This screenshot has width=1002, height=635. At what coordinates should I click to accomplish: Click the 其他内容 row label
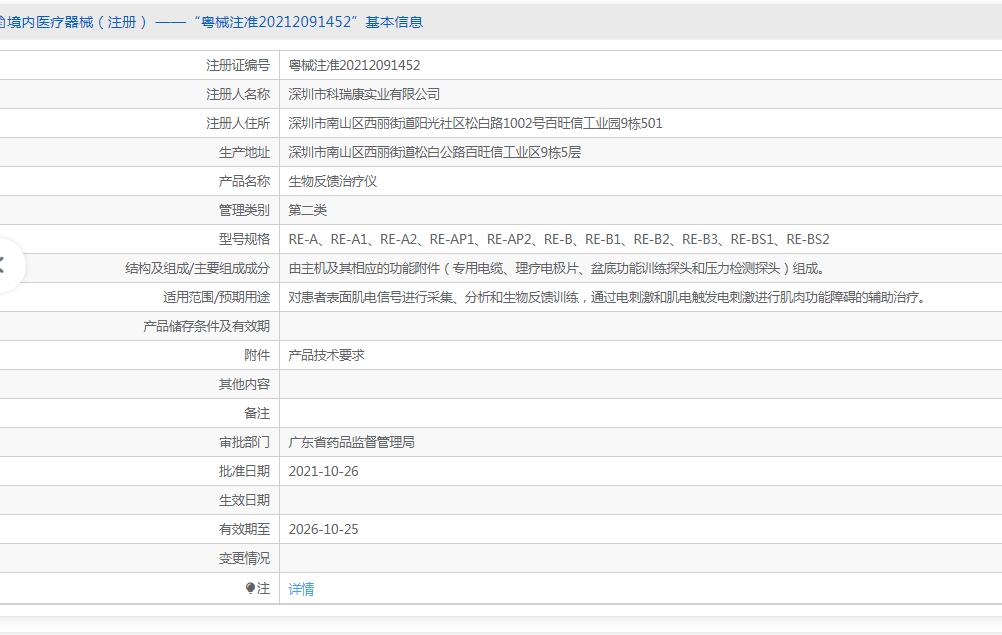click(244, 385)
